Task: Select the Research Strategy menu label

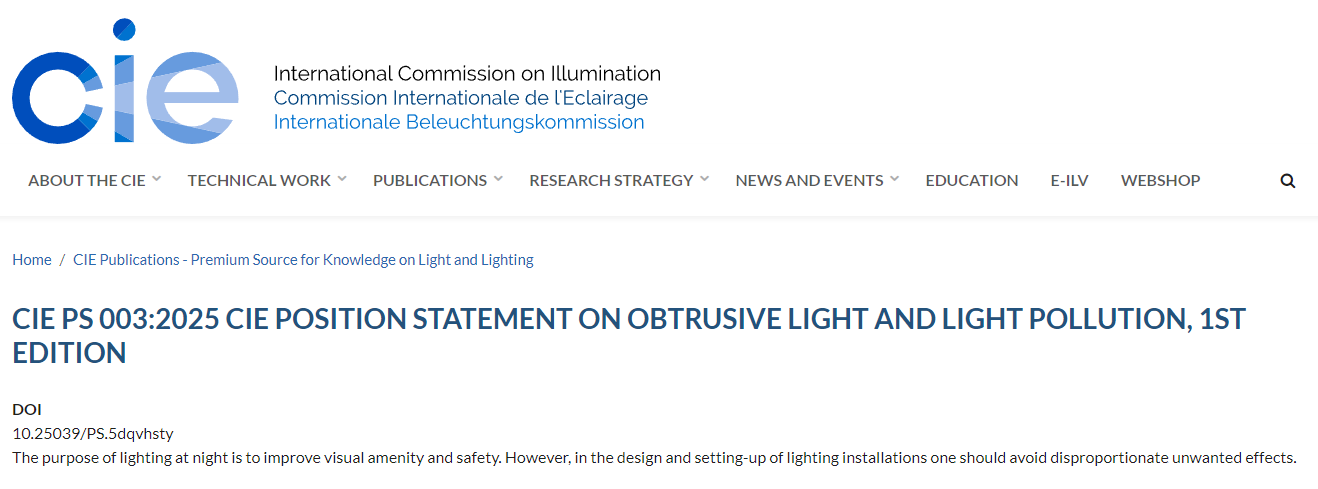Action: [x=611, y=181]
